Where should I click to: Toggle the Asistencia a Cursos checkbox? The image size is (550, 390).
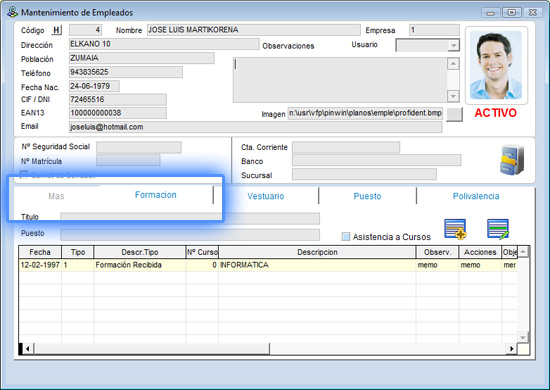(346, 237)
